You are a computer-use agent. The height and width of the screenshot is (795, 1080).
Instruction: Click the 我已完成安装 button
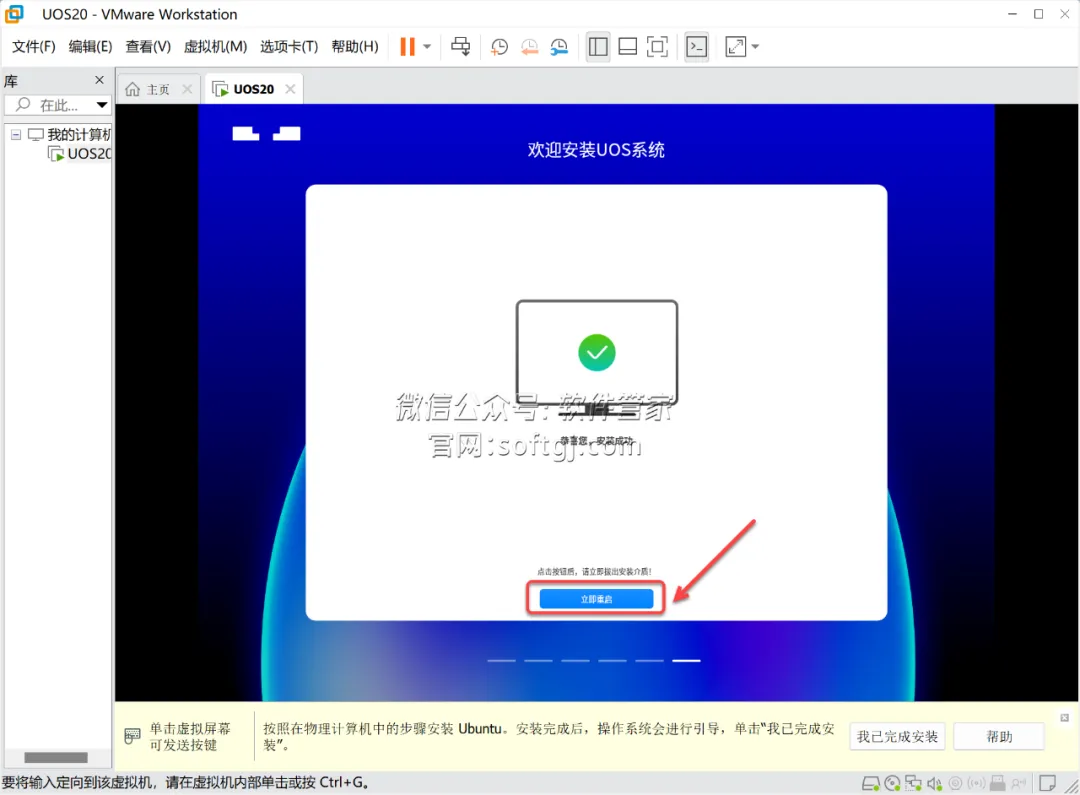[x=897, y=736]
